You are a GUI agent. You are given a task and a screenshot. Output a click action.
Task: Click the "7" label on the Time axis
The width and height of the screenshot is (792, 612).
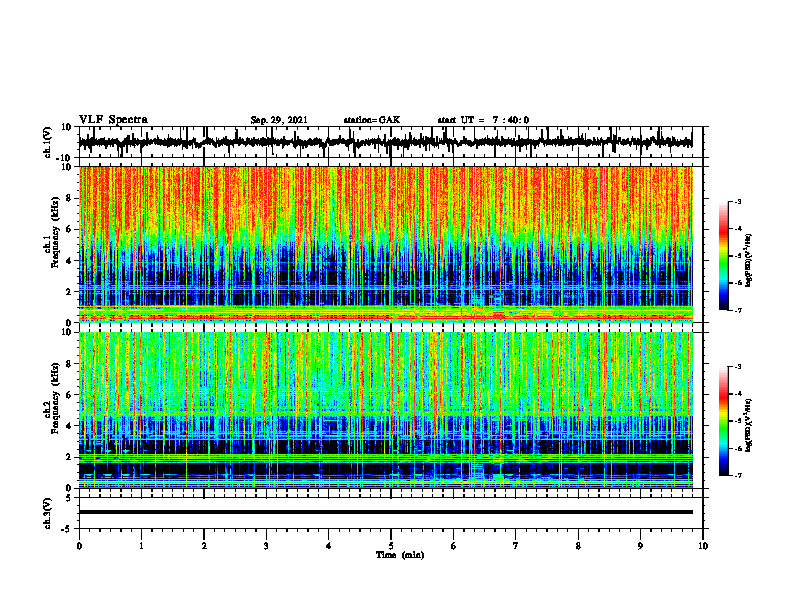516,546
